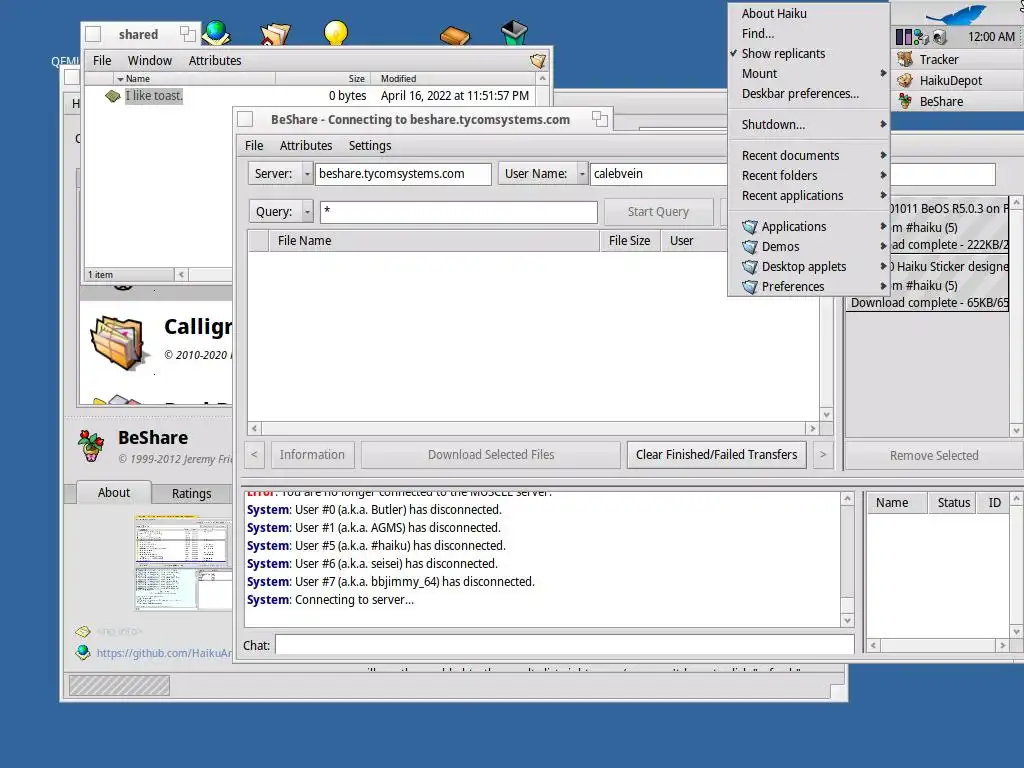Click the BeShare flowerpot icon in HaikuDepot
Image resolution: width=1024 pixels, height=768 pixels.
(x=91, y=445)
